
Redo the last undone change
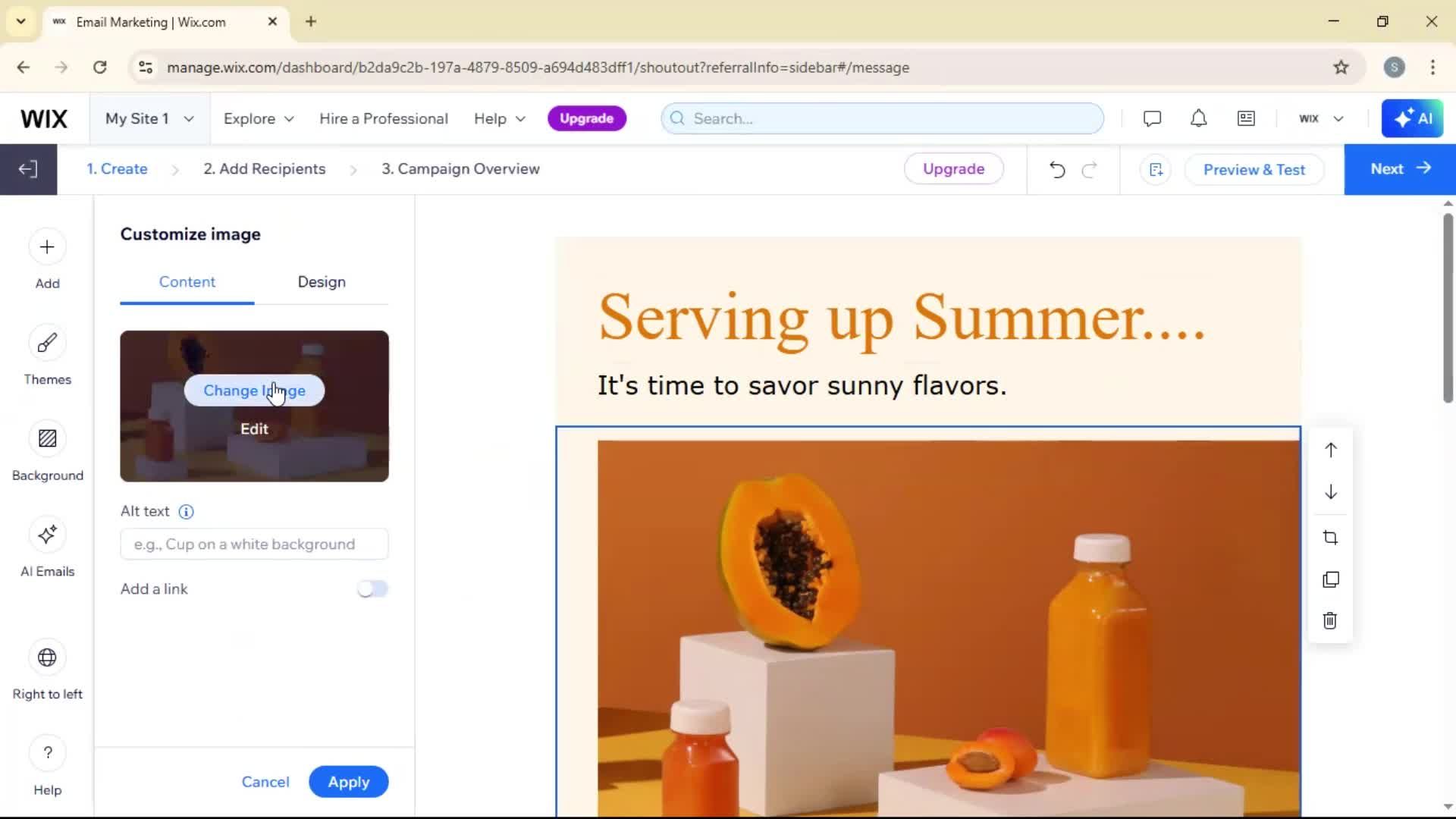1090,169
